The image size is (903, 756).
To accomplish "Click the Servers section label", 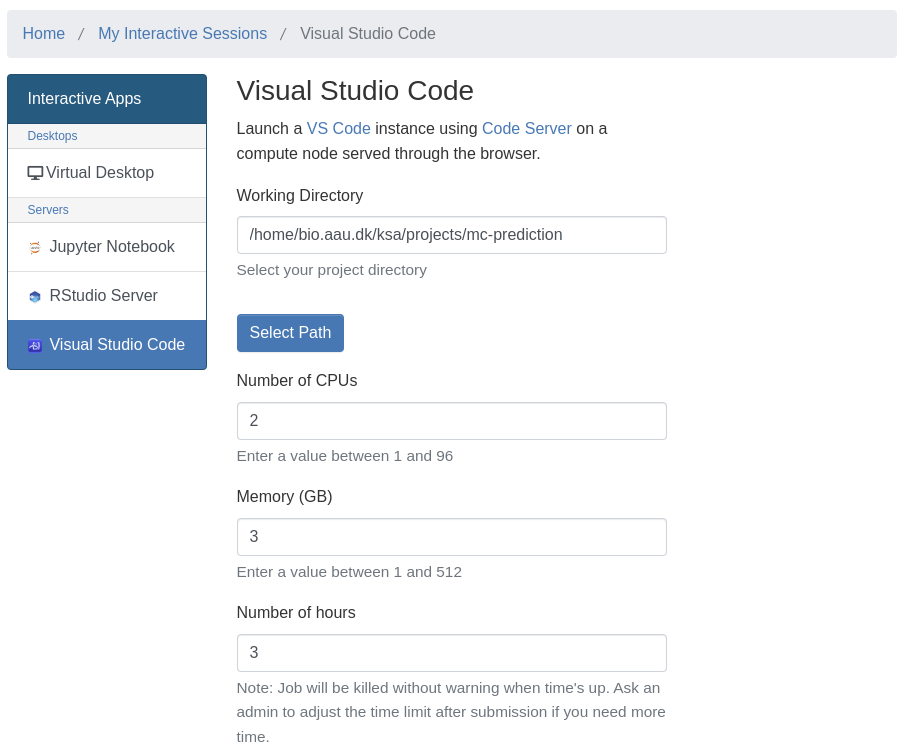I will (48, 210).
